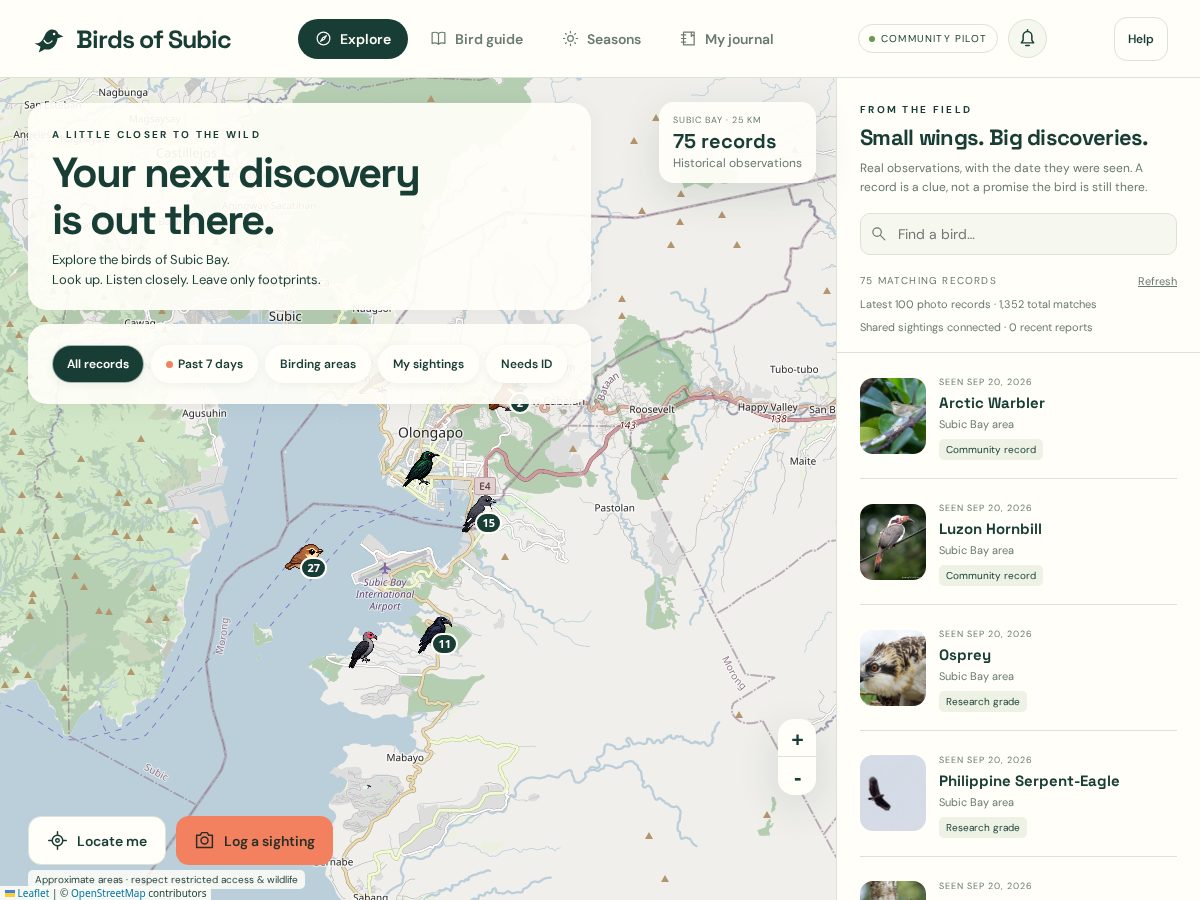Click the Luzon Hornbill record title
The image size is (1200, 900).
990,529
